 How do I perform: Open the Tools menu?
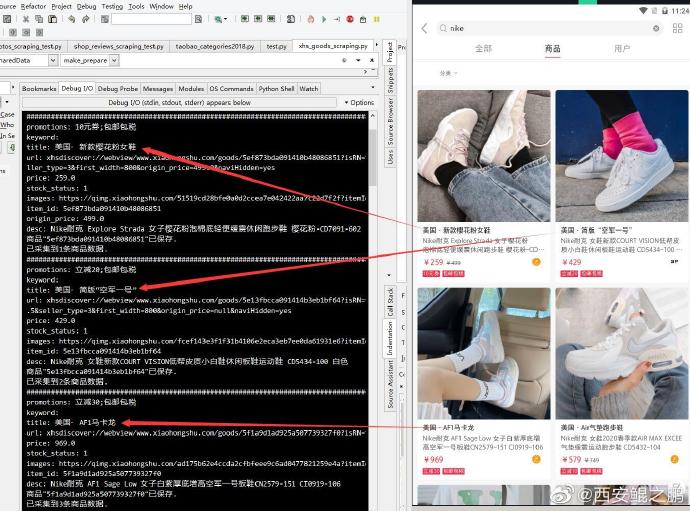click(x=136, y=6)
